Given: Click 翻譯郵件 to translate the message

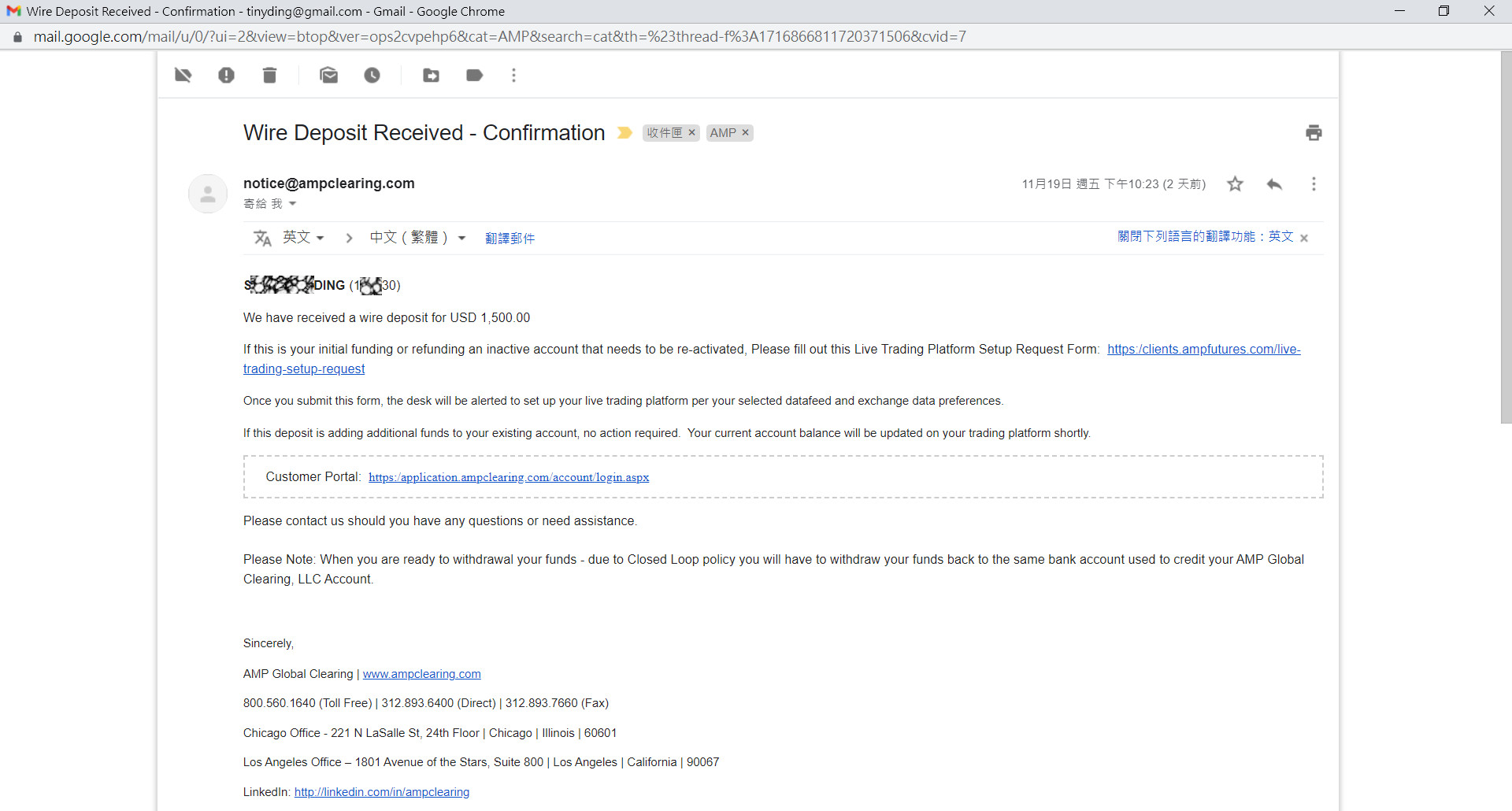Looking at the screenshot, I should pyautogui.click(x=510, y=238).
